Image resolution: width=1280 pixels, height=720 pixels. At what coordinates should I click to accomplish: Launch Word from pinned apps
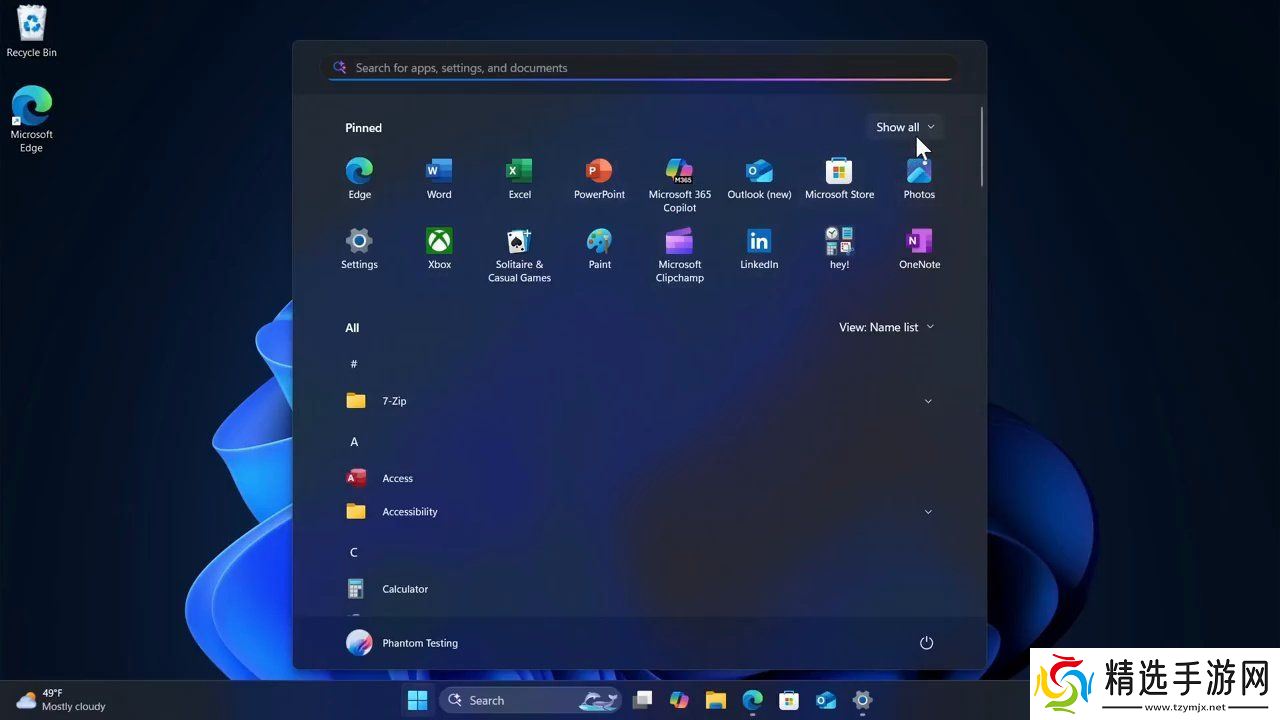[439, 179]
